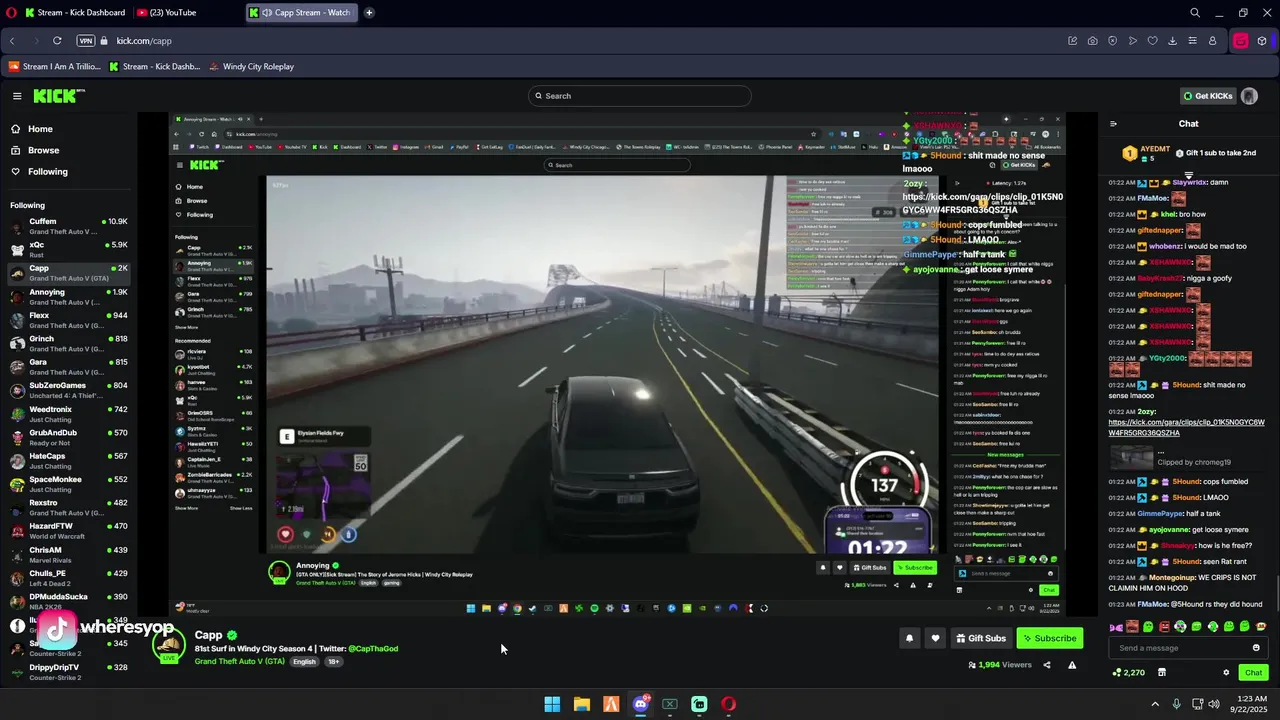The height and width of the screenshot is (720, 1280).
Task: Open Grinch's channel in Following list
Action: coord(68,344)
